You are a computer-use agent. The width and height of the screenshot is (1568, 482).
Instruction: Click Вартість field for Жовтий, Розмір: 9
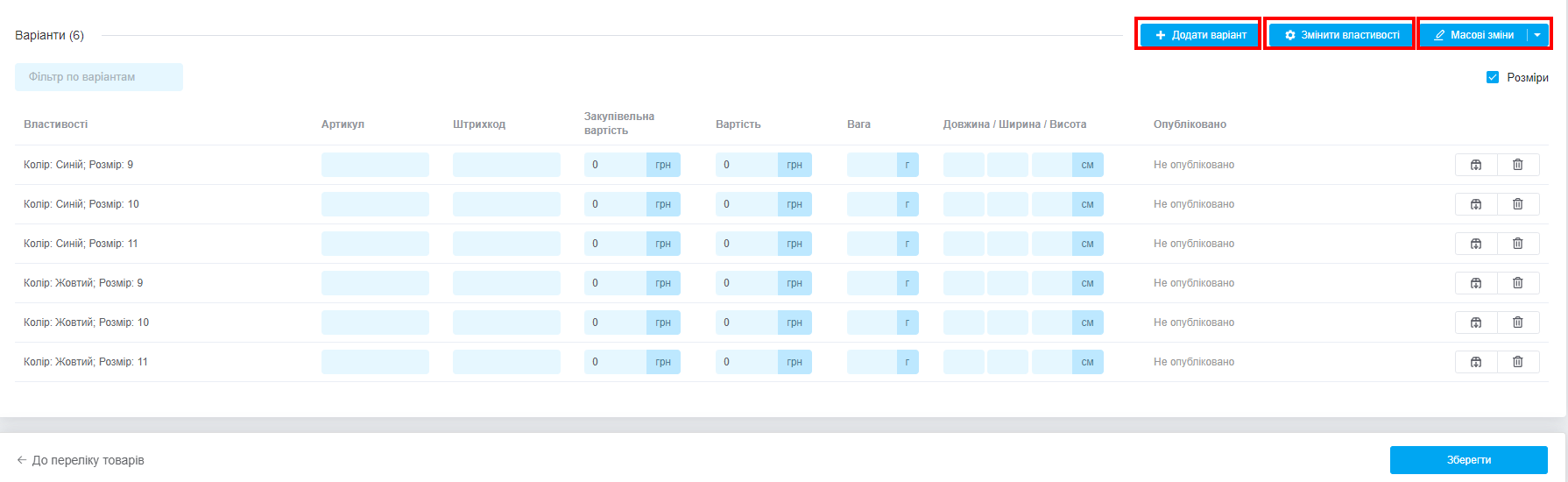click(746, 283)
